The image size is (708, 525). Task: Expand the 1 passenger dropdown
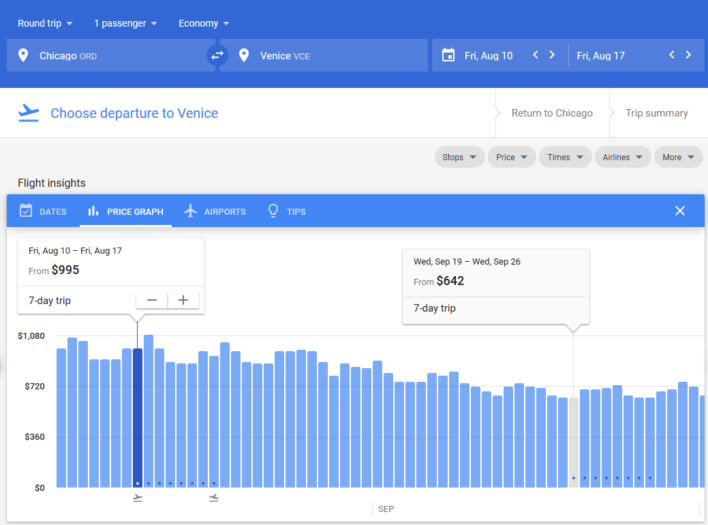127,23
